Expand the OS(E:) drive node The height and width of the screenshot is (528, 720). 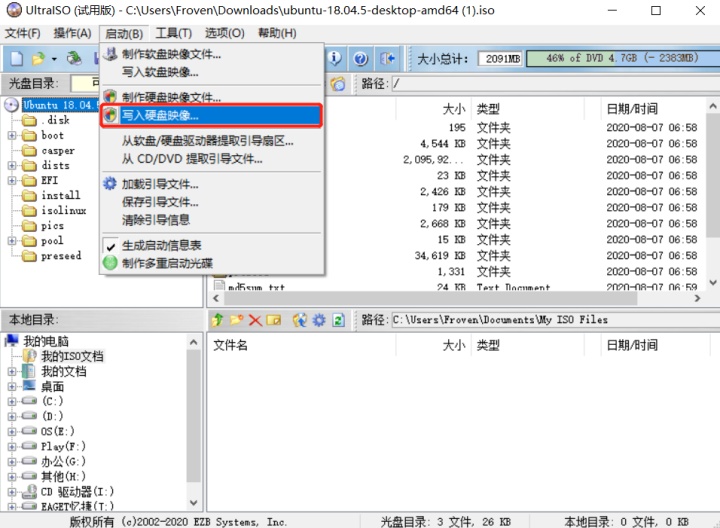(12, 432)
